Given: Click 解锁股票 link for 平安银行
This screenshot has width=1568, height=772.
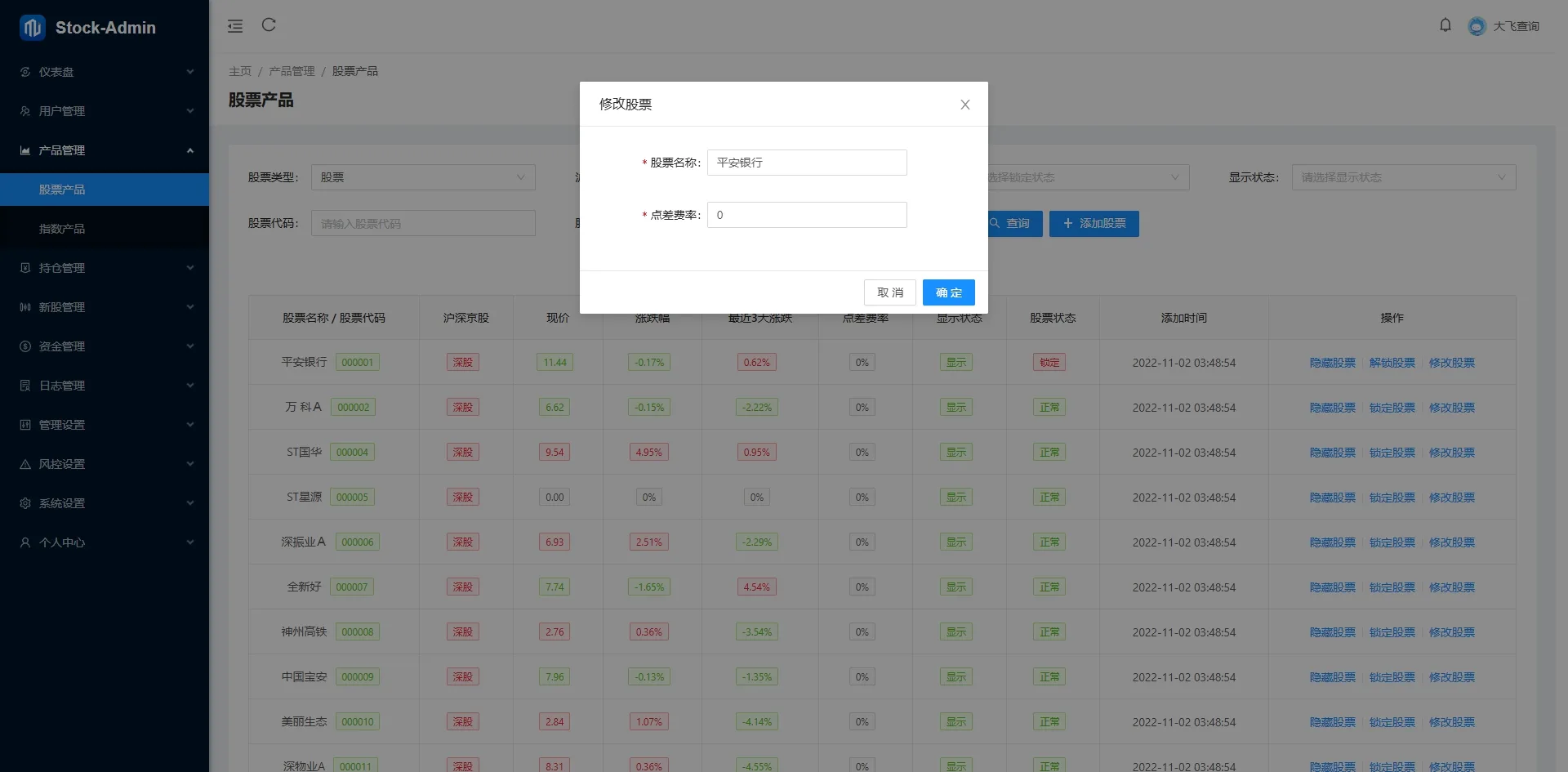Looking at the screenshot, I should [x=1392, y=363].
